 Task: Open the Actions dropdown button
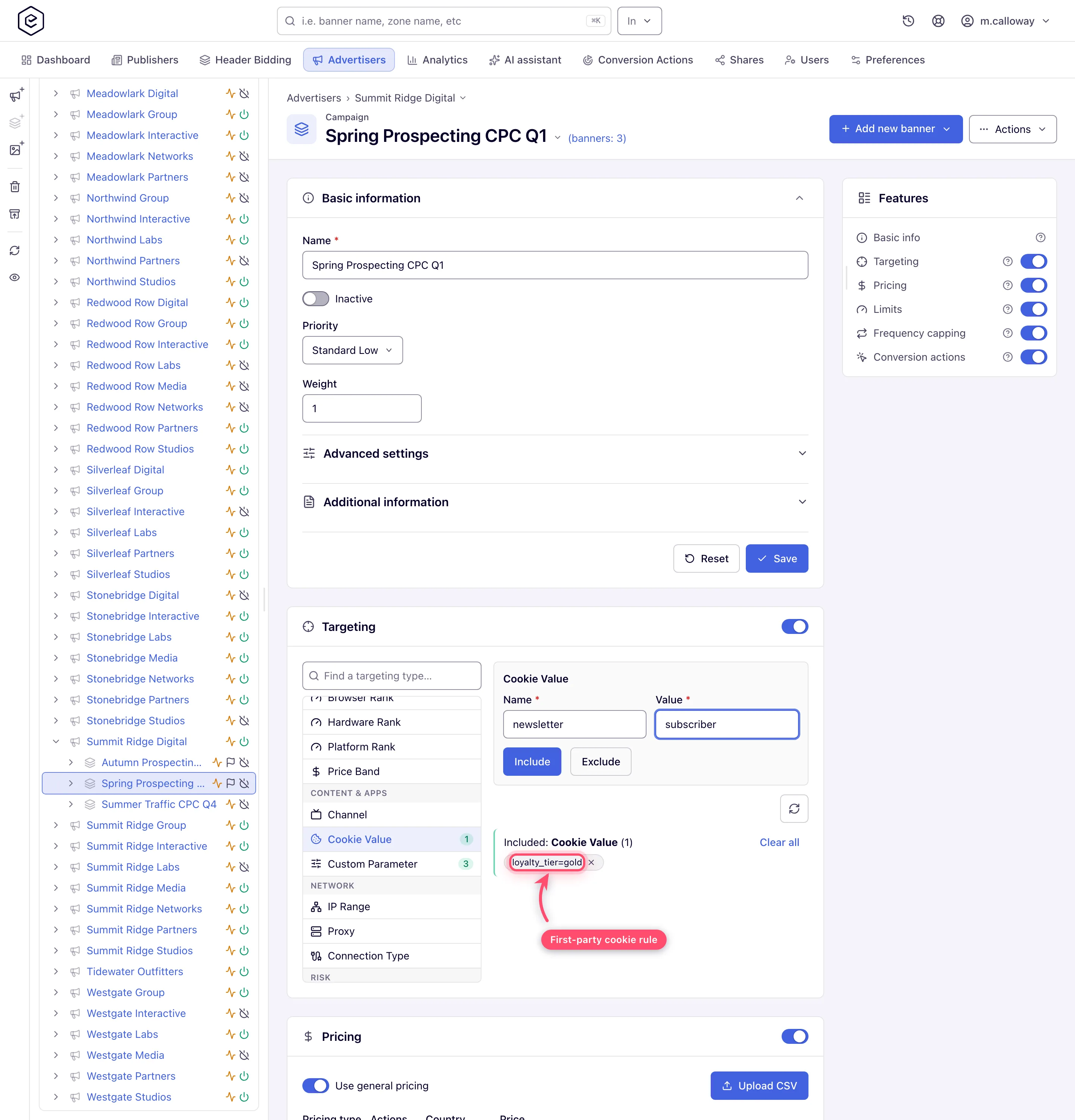(x=1013, y=129)
